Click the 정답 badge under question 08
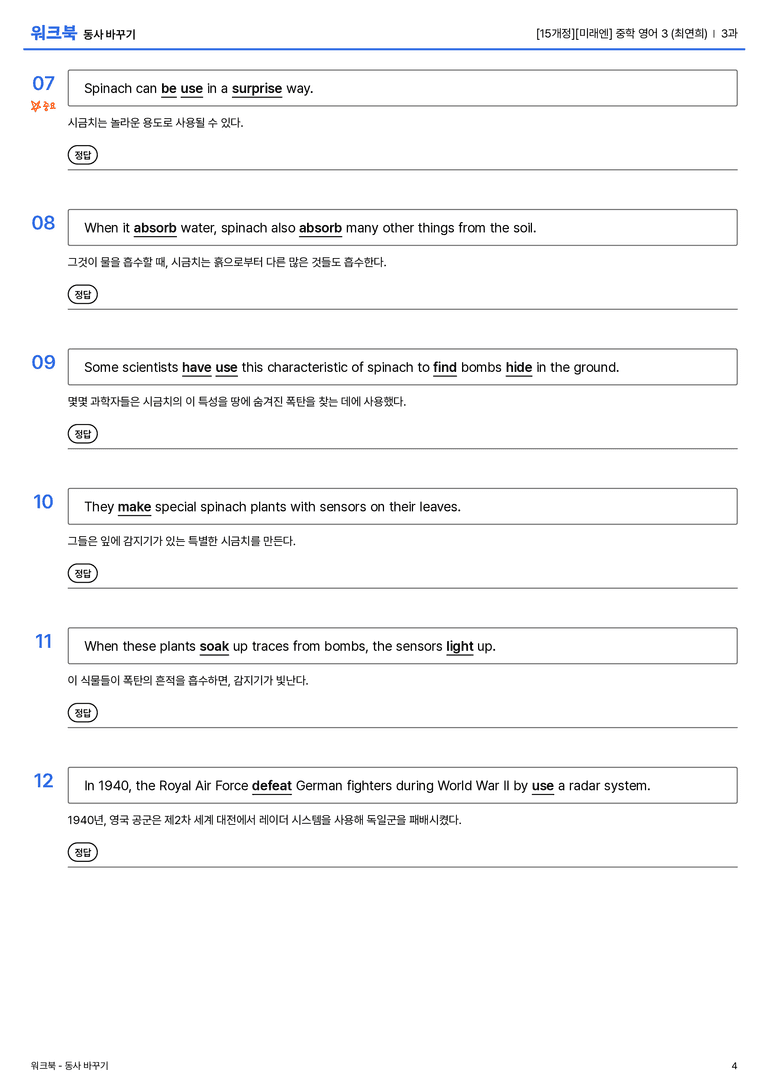This screenshot has width=768, height=1087. [82, 294]
